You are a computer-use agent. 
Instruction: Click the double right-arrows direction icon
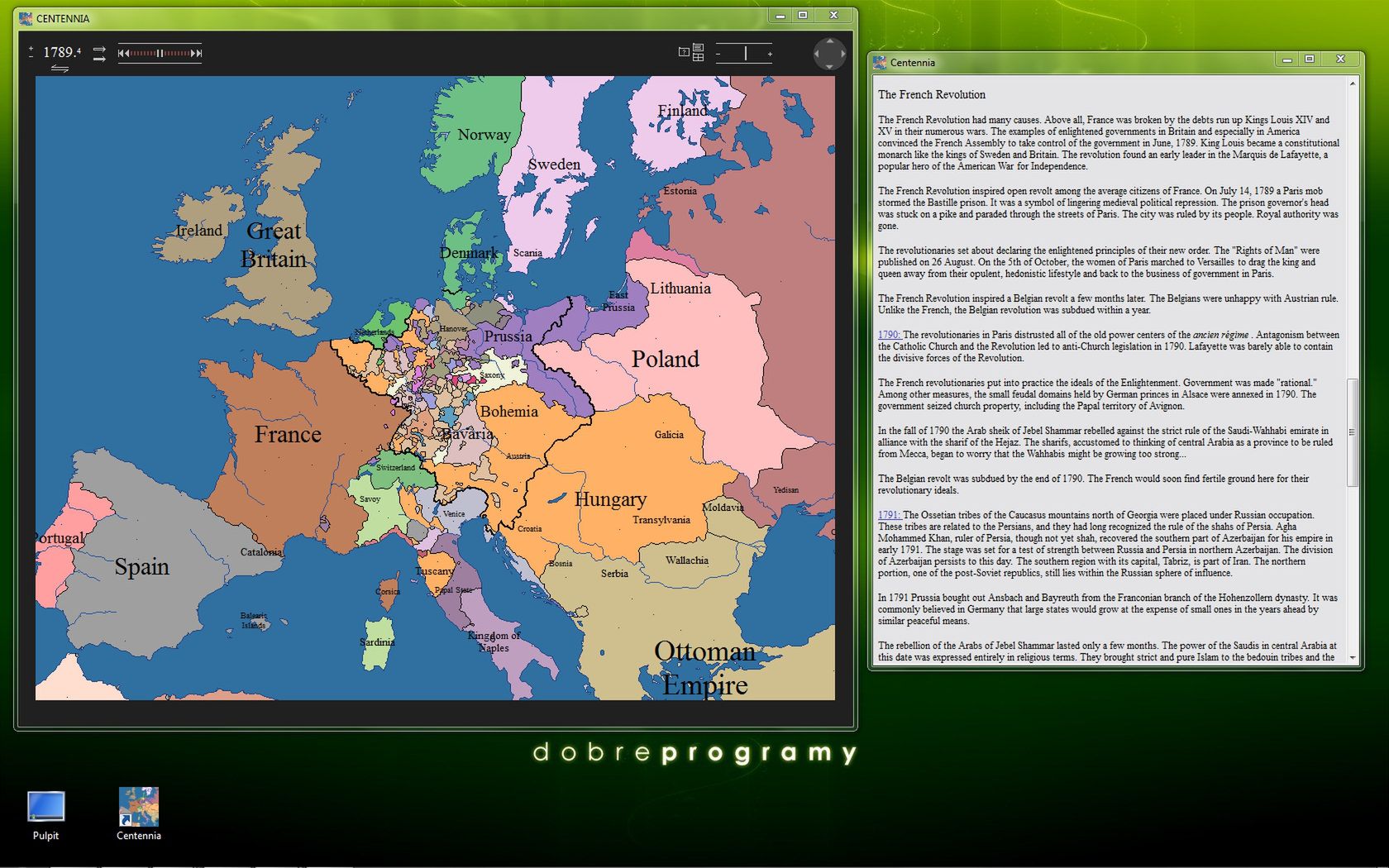click(x=99, y=54)
